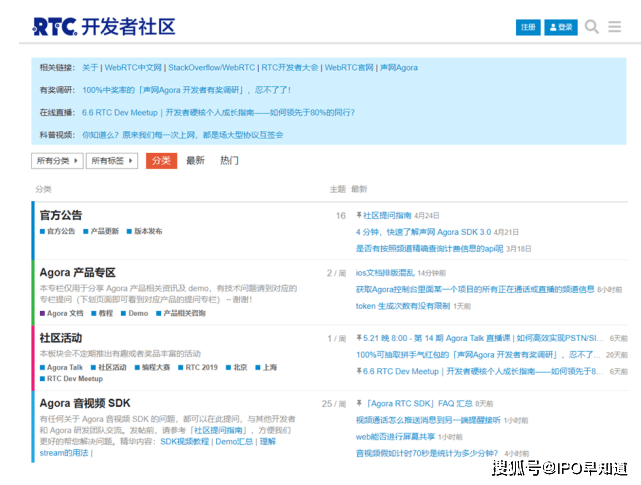Open the WebRTC官网 link
The height and width of the screenshot is (485, 641).
(349, 67)
